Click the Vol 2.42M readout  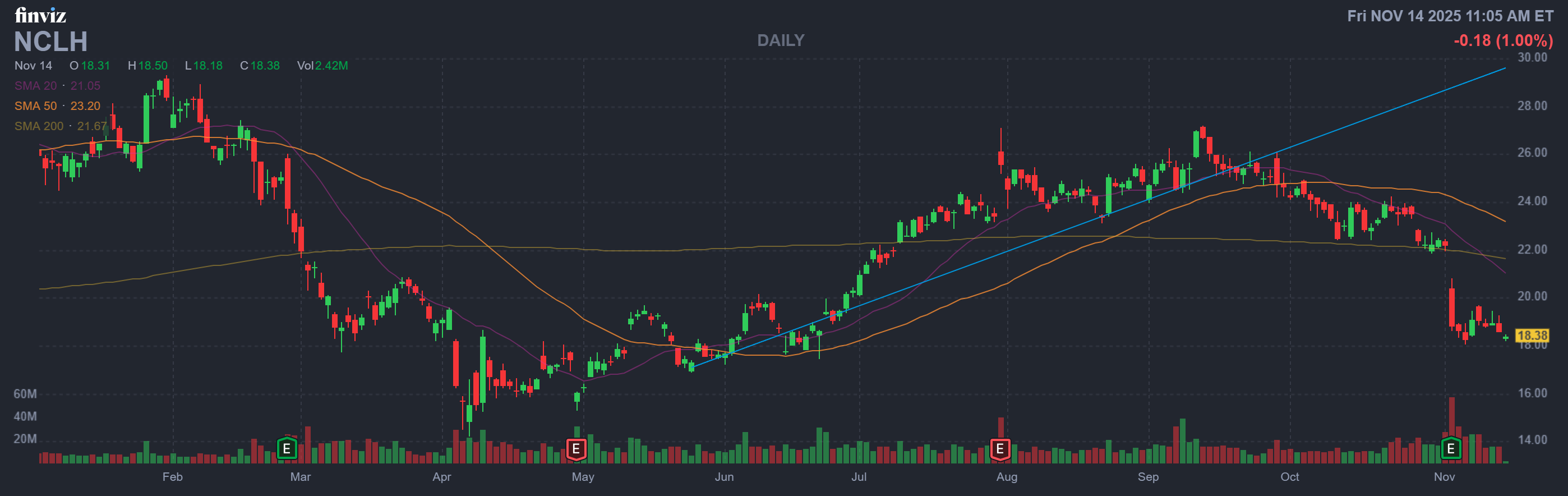[322, 66]
